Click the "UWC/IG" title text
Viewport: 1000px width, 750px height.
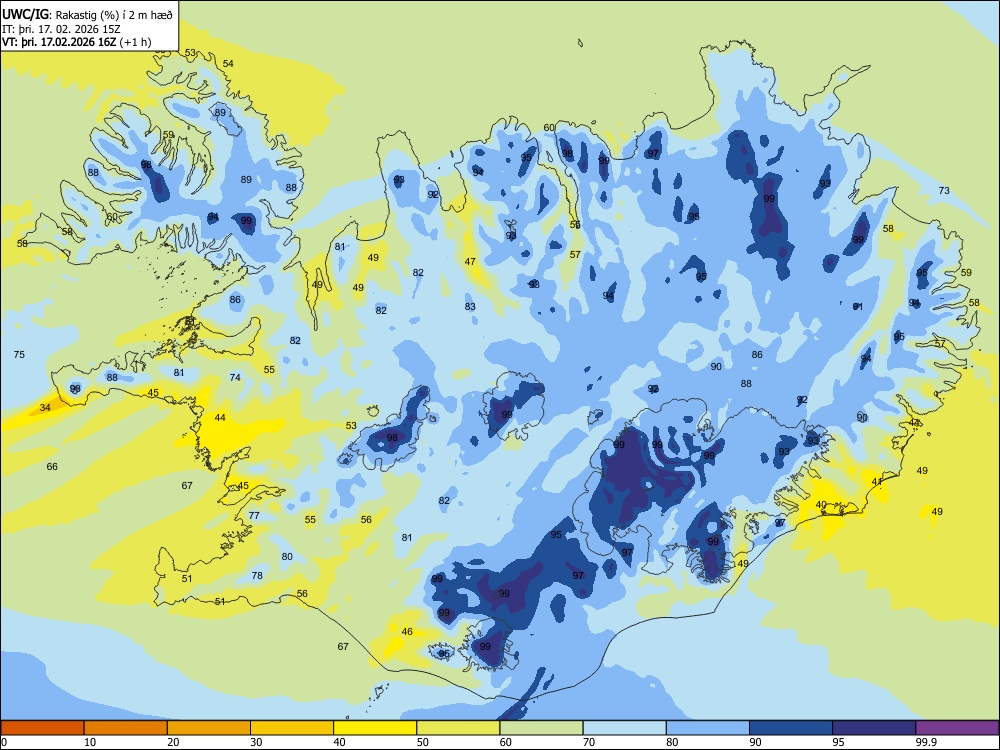coord(24,14)
